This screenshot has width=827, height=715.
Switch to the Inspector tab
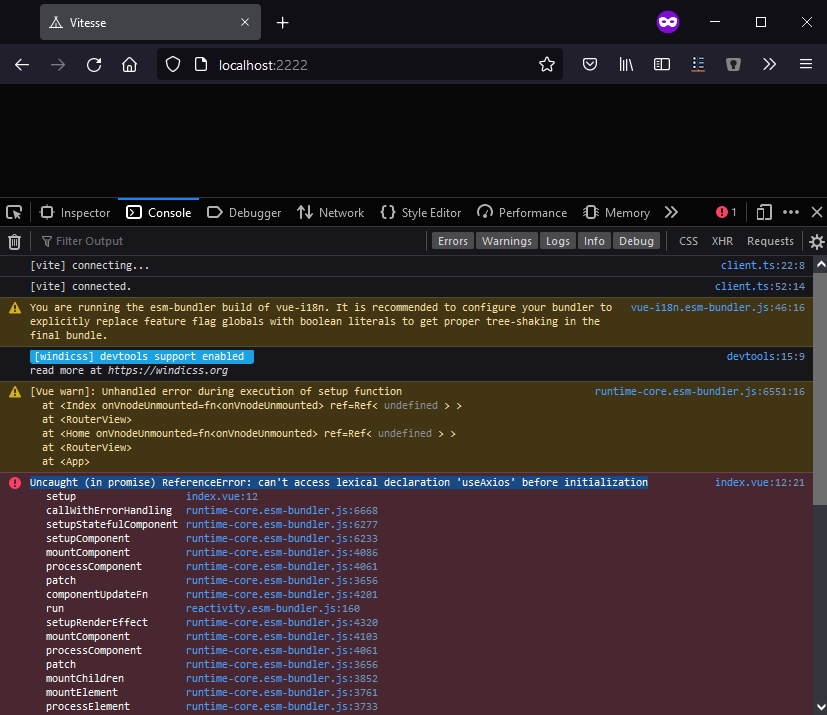(75, 212)
